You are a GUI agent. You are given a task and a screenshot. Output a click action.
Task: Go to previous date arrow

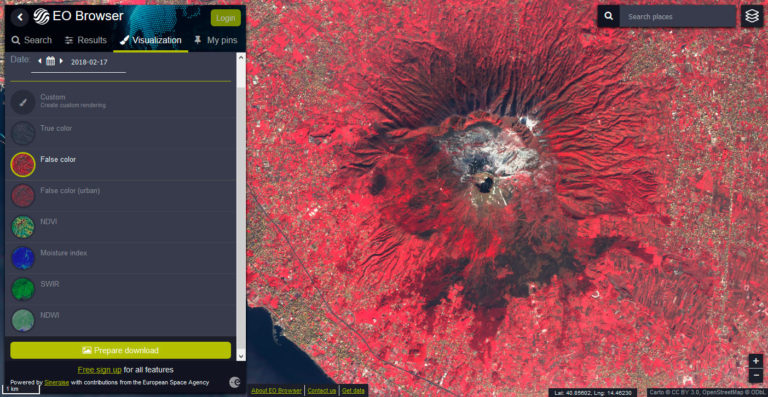pyautogui.click(x=40, y=61)
